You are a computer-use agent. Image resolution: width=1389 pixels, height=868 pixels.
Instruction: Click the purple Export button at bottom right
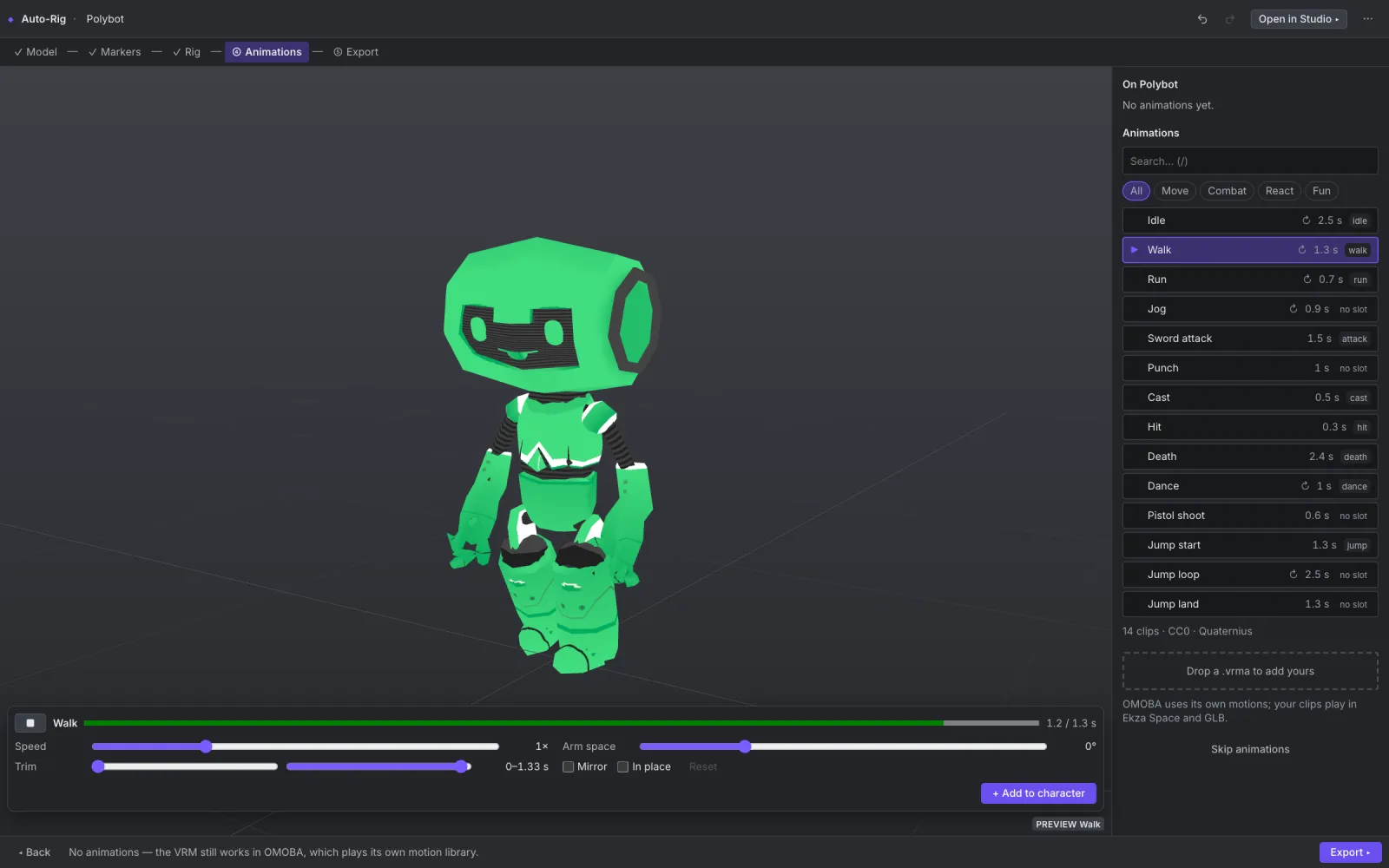(x=1350, y=852)
